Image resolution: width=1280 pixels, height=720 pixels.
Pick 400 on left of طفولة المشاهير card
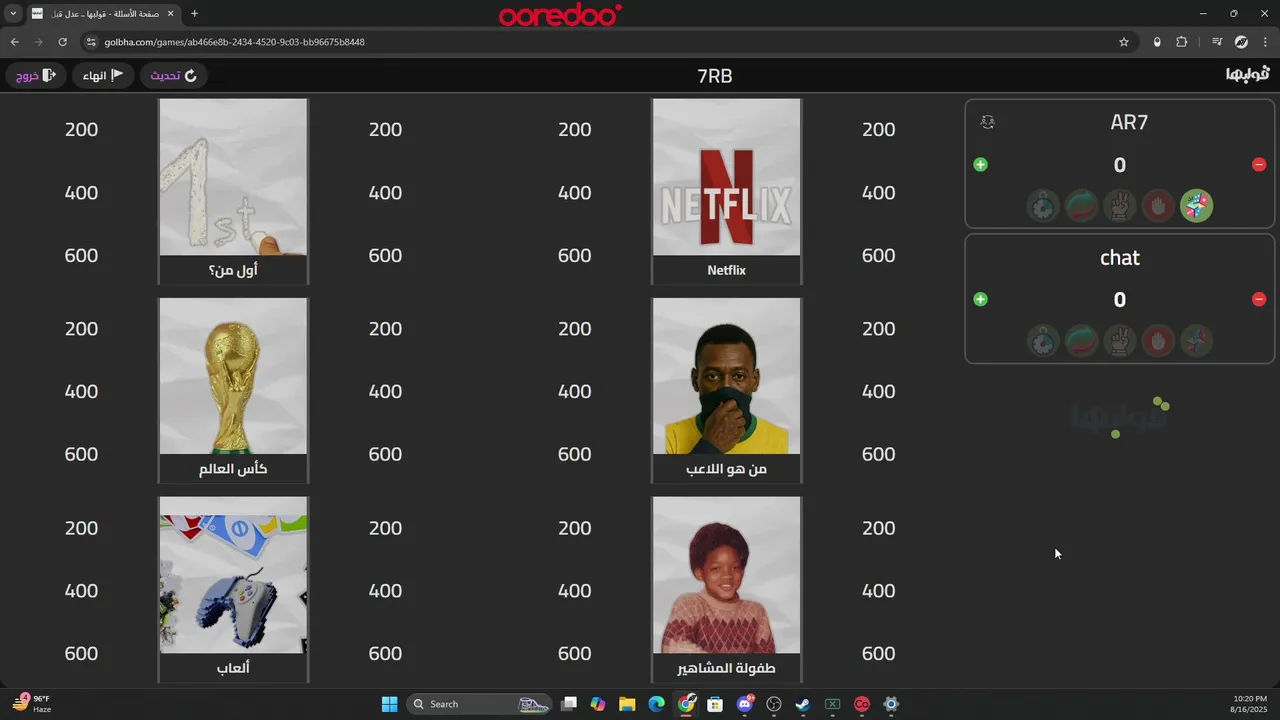pos(574,590)
